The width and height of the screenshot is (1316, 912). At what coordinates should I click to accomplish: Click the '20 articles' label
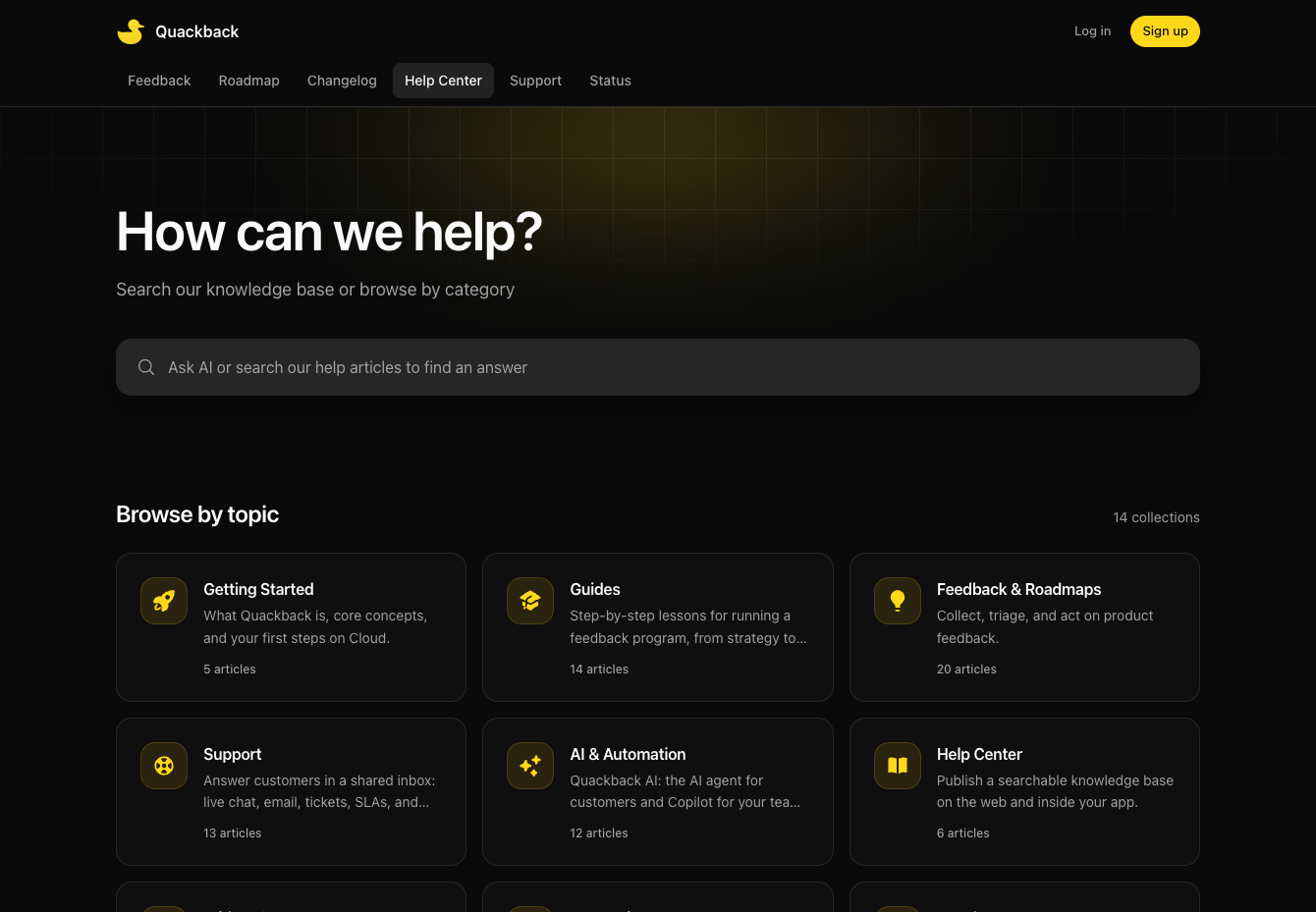pos(966,670)
